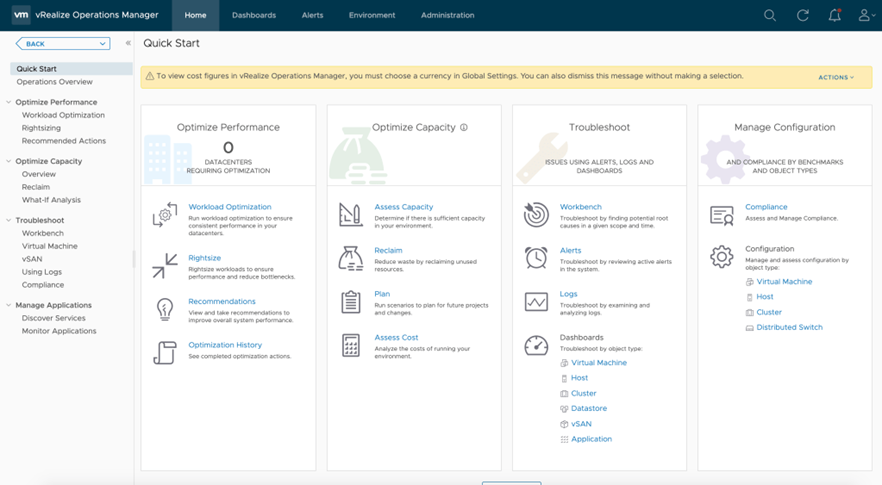Viewport: 882px width, 485px height.
Task: Open the global search magnifier icon
Action: coord(770,15)
